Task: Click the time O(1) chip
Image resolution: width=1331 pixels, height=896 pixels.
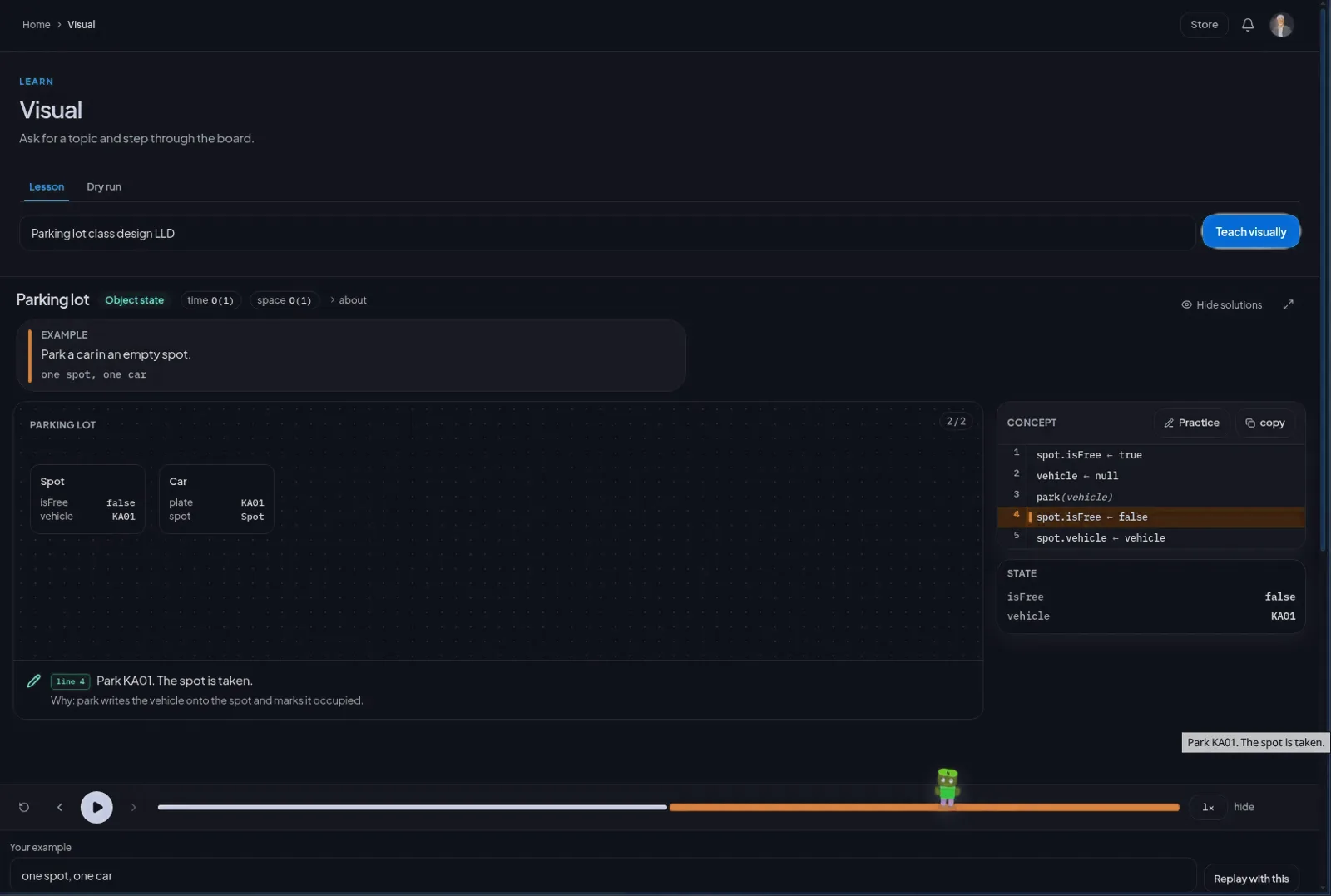Action: [x=210, y=300]
